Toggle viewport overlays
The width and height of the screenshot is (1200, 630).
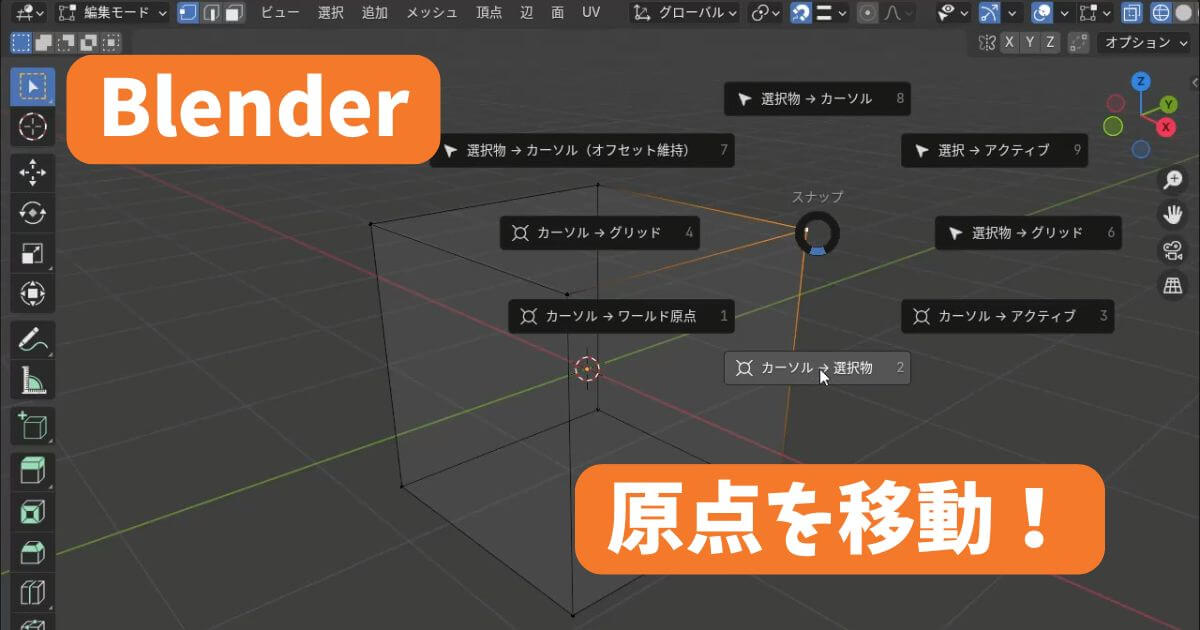tap(1042, 13)
